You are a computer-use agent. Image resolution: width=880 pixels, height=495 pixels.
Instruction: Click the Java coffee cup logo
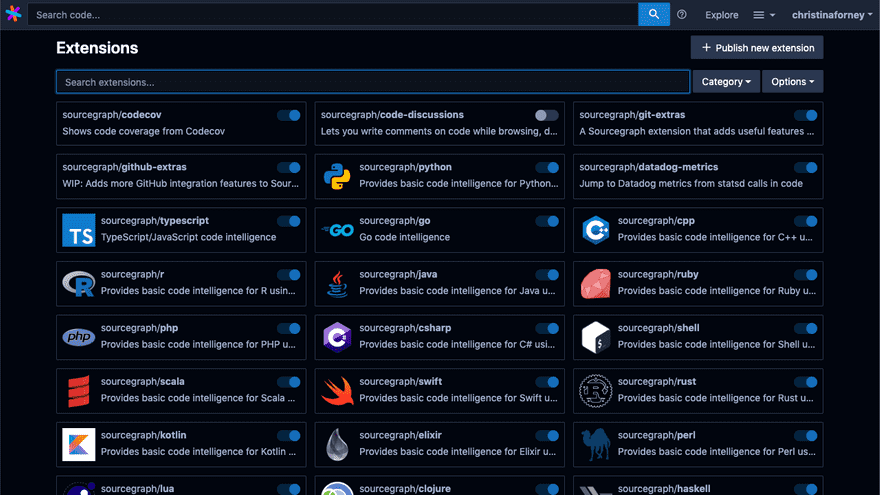(337, 283)
